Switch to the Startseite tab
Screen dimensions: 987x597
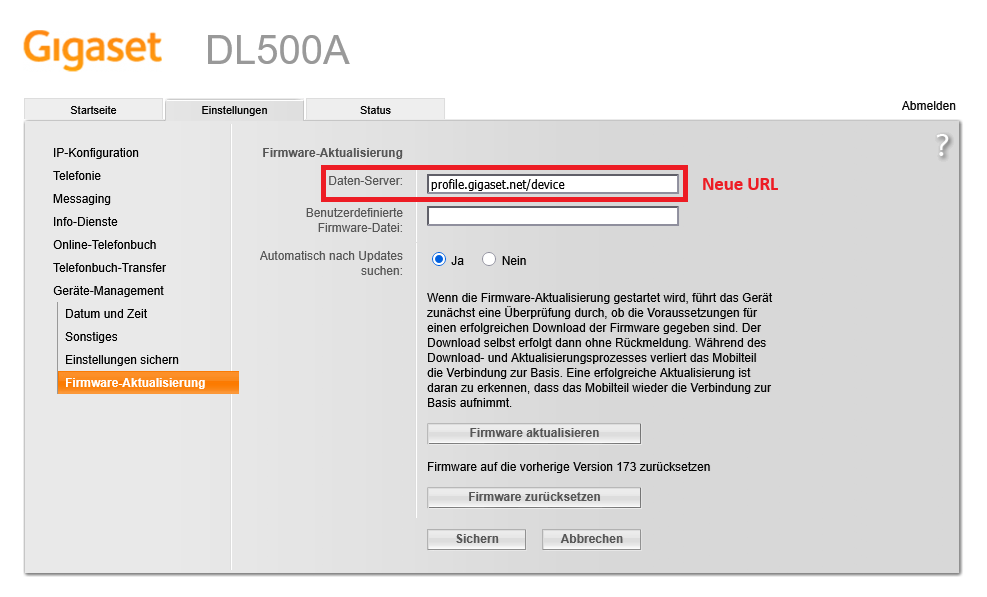94,110
